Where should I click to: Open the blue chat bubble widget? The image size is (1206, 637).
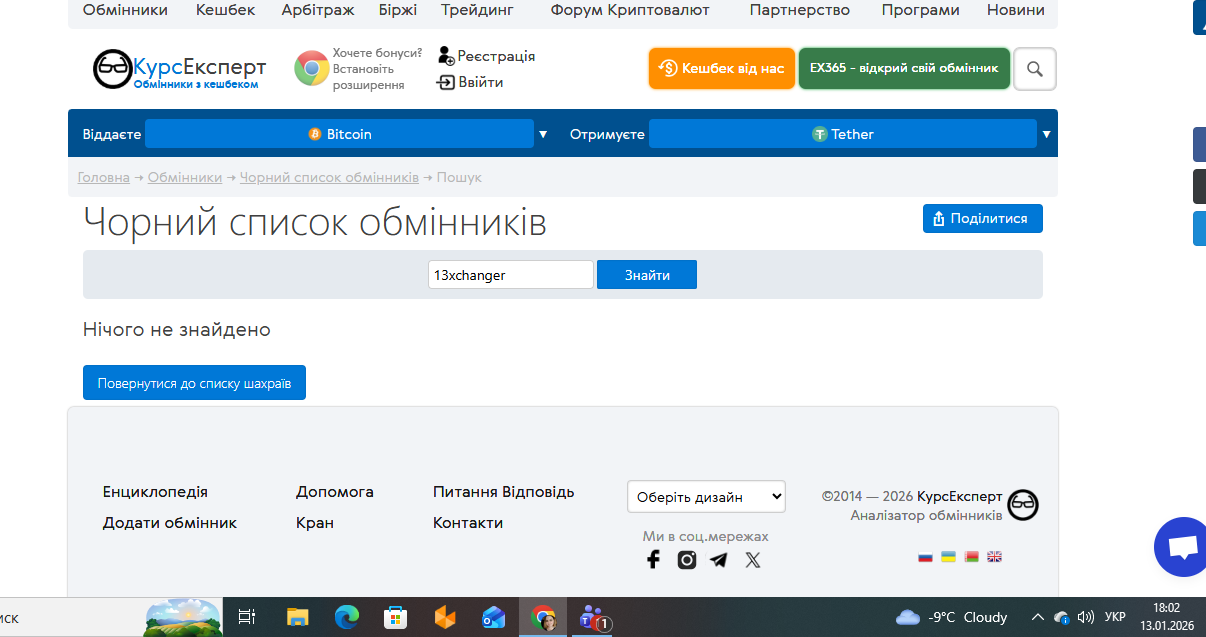1181,547
